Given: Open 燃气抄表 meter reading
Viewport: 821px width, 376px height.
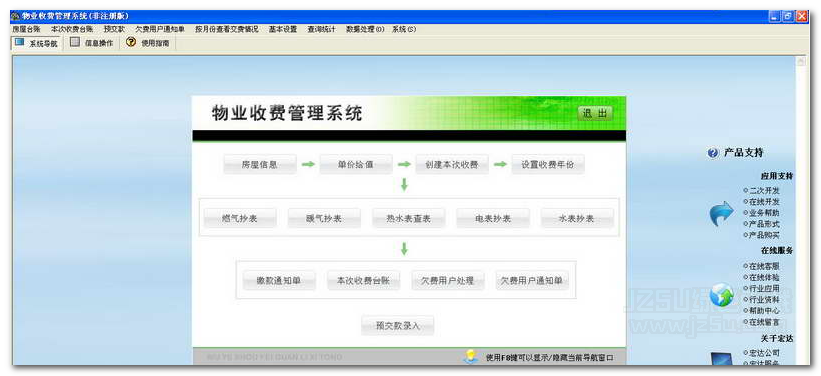Looking at the screenshot, I should click(240, 218).
